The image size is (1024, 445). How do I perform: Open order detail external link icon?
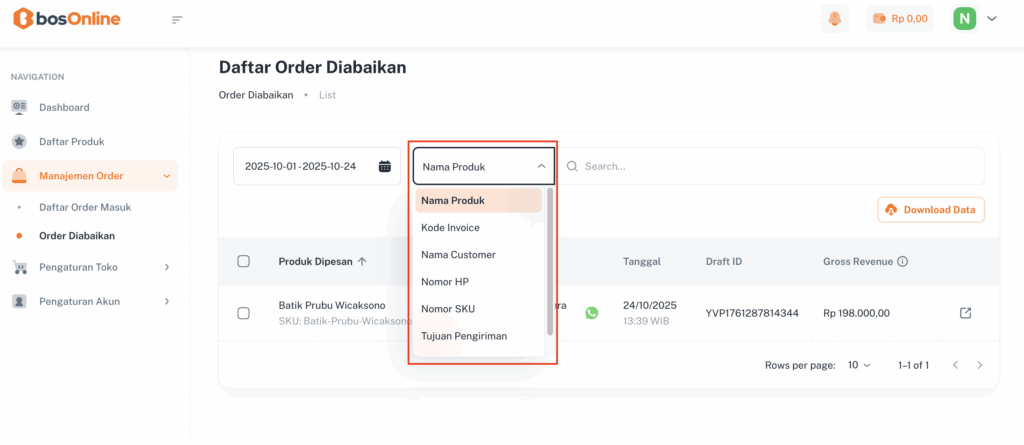coord(965,313)
